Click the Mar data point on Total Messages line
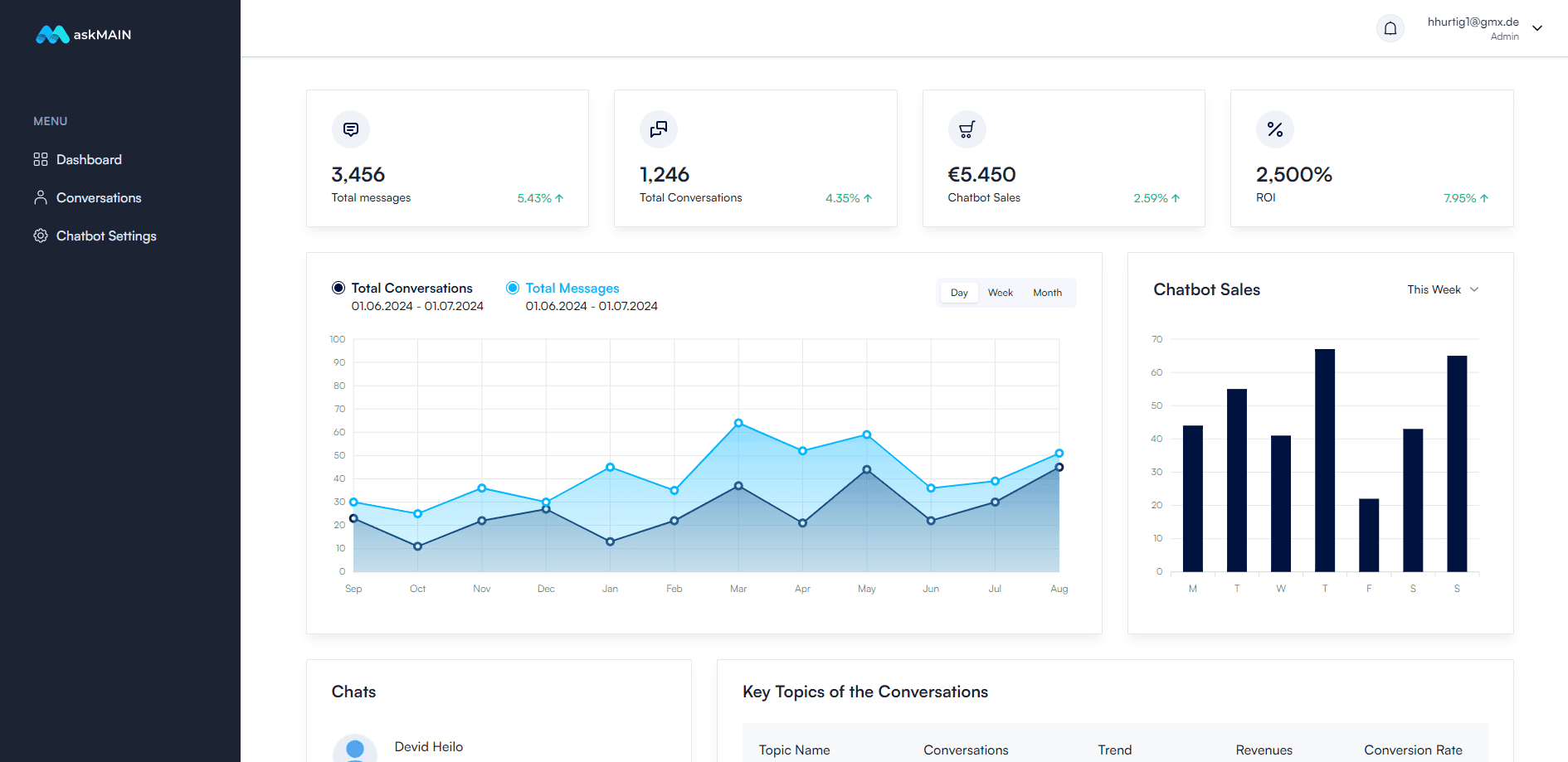The height and width of the screenshot is (762, 1568). tap(738, 424)
